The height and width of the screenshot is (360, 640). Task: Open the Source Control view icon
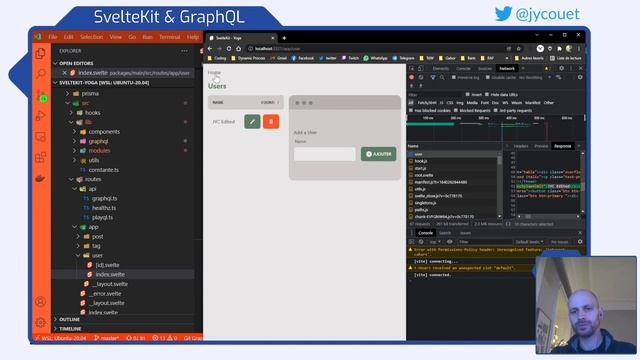pos(41,96)
